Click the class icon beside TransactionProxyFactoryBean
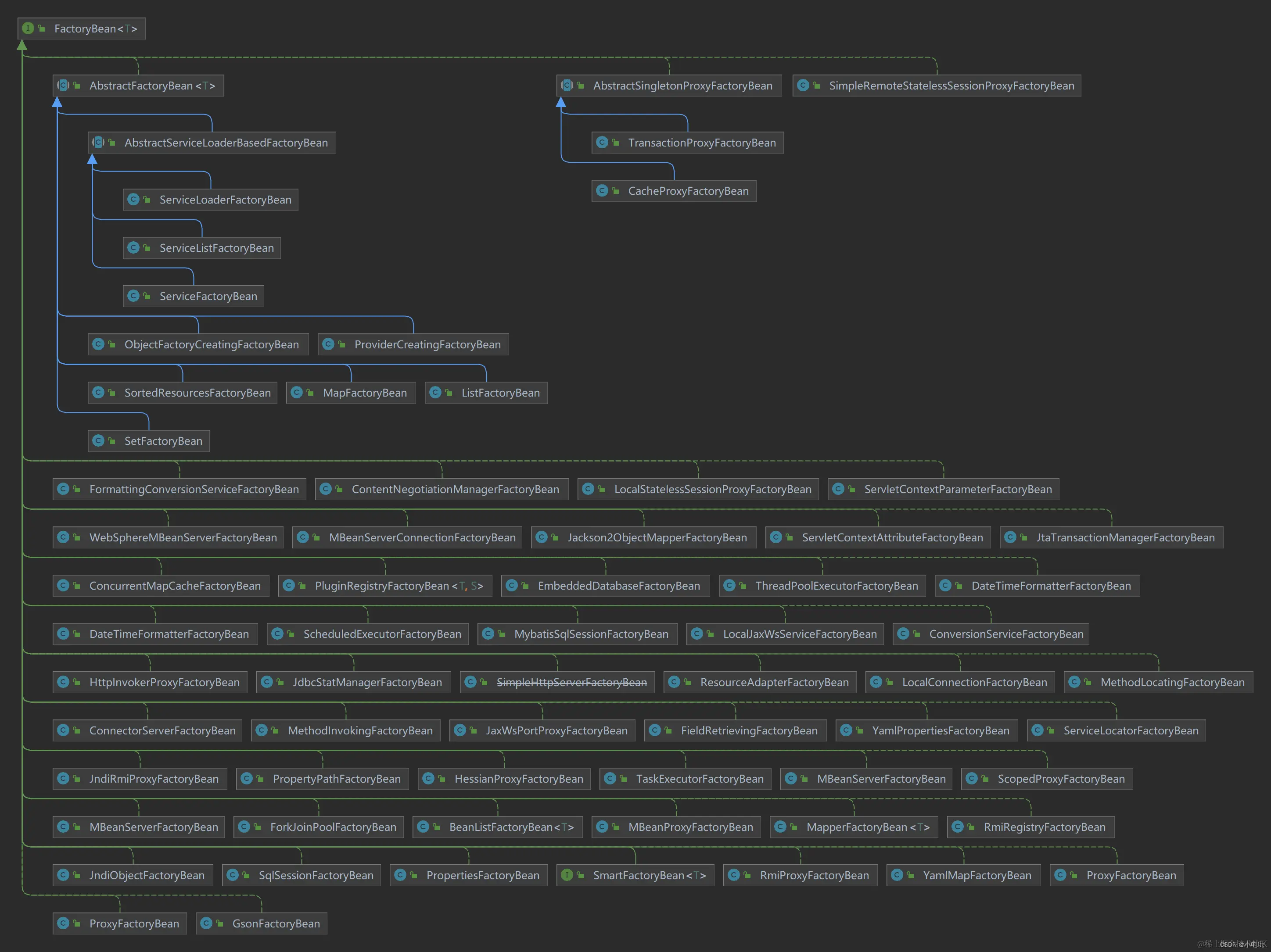 click(x=602, y=142)
